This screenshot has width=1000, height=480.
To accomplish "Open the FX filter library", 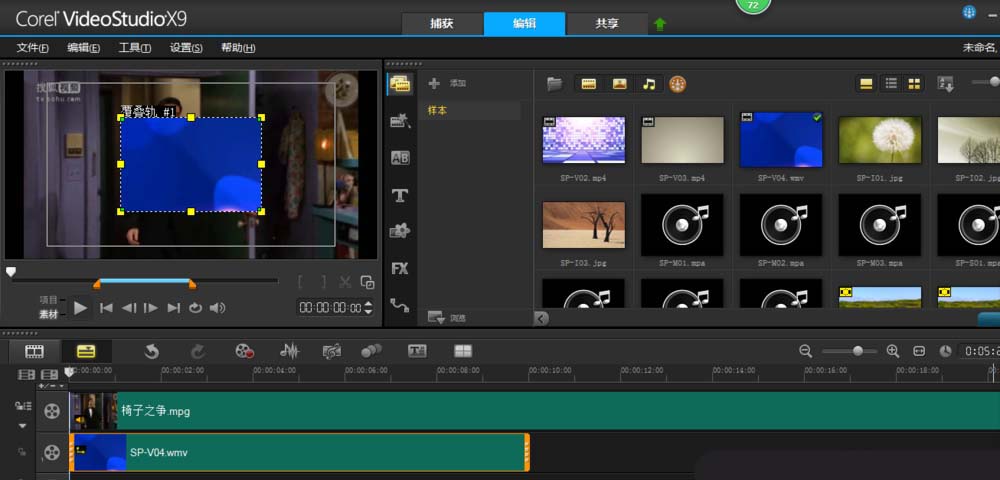I will [x=400, y=268].
